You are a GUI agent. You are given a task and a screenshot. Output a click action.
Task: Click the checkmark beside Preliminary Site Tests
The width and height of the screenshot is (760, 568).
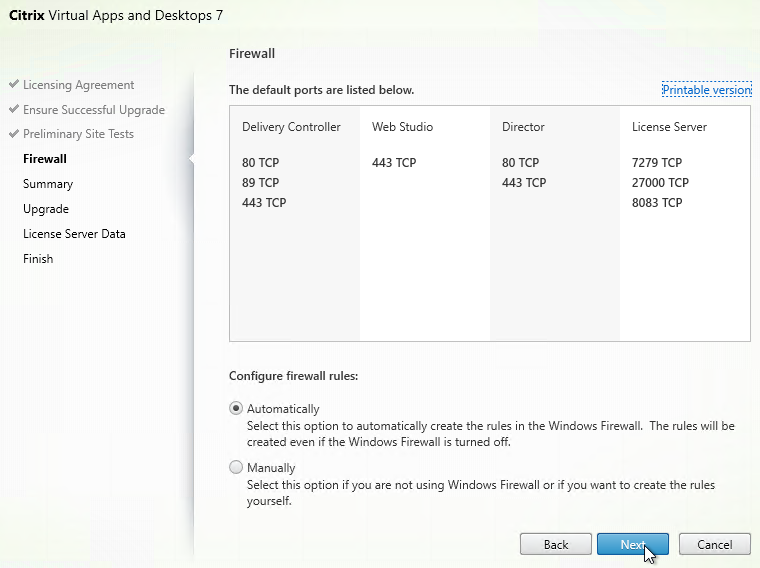[14, 134]
